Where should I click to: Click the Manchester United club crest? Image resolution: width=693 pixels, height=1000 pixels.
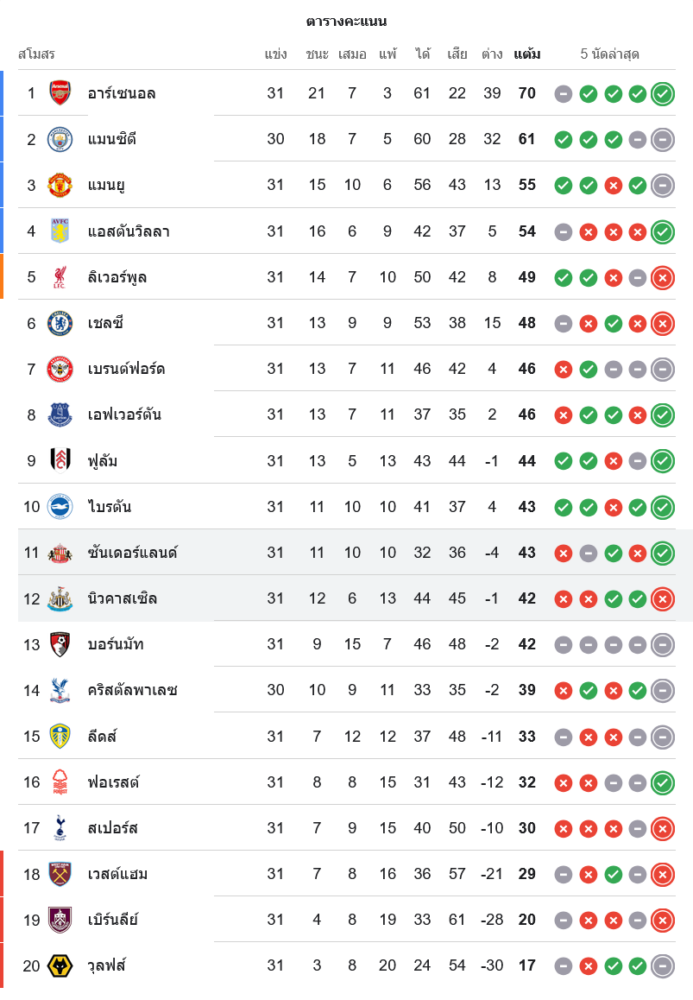61,185
